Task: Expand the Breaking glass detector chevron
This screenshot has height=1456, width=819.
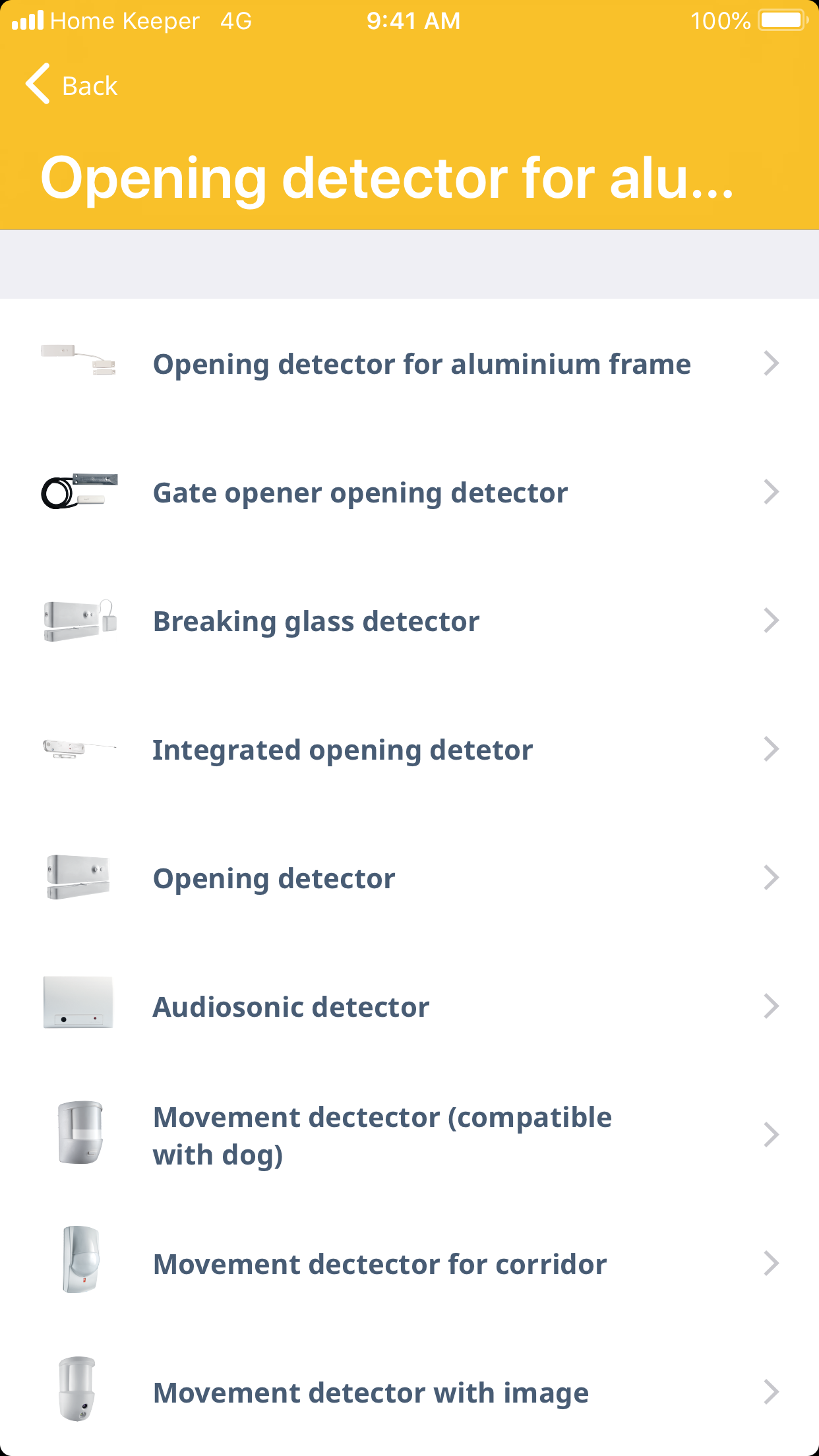Action: [771, 621]
